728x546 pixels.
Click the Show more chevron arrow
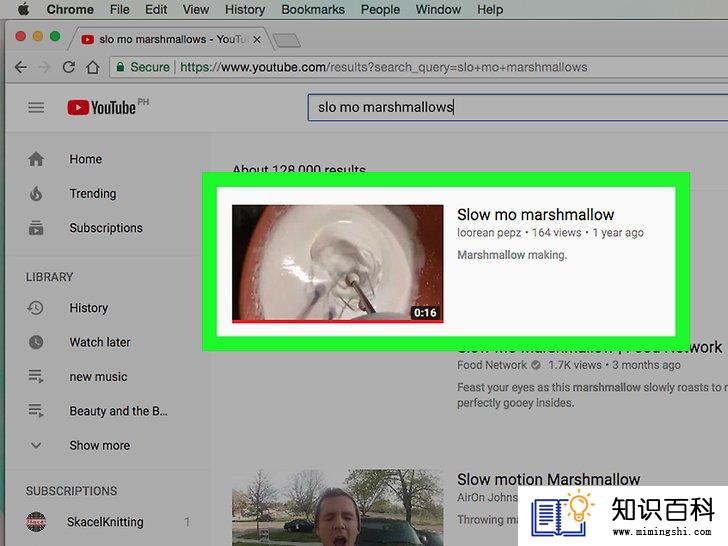(x=36, y=446)
